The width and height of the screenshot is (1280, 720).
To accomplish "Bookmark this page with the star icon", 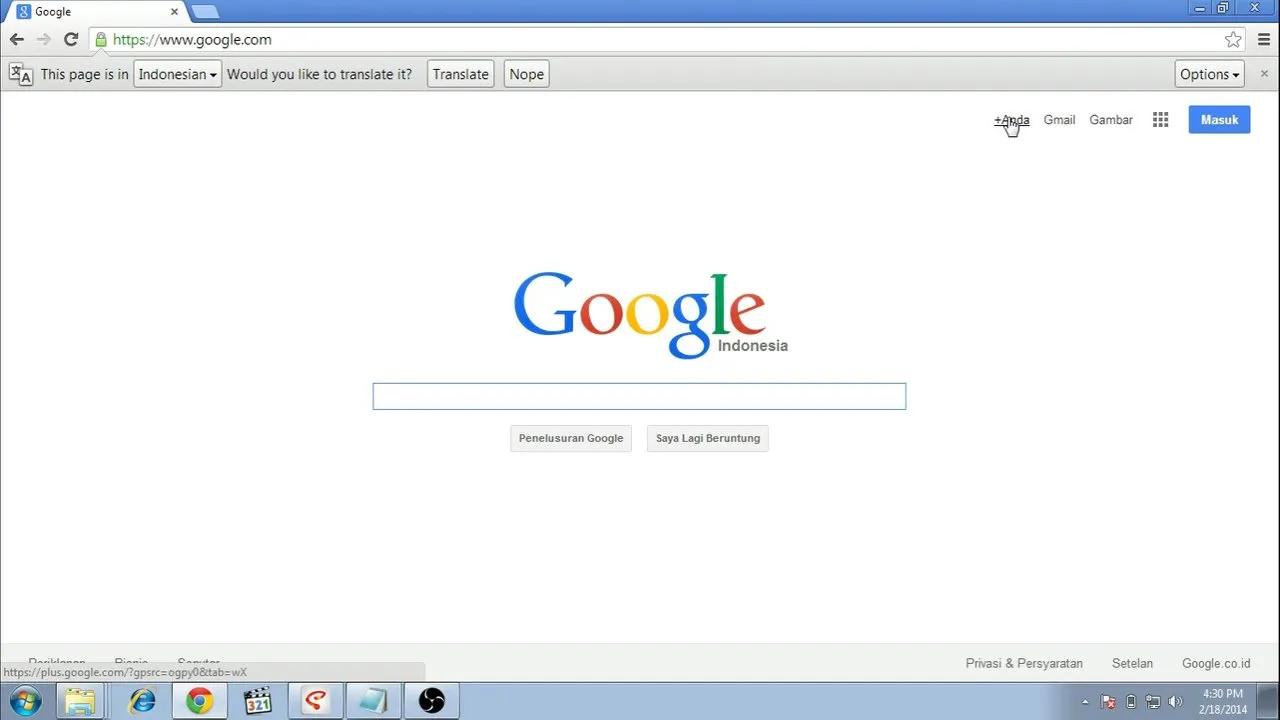I will (1233, 40).
